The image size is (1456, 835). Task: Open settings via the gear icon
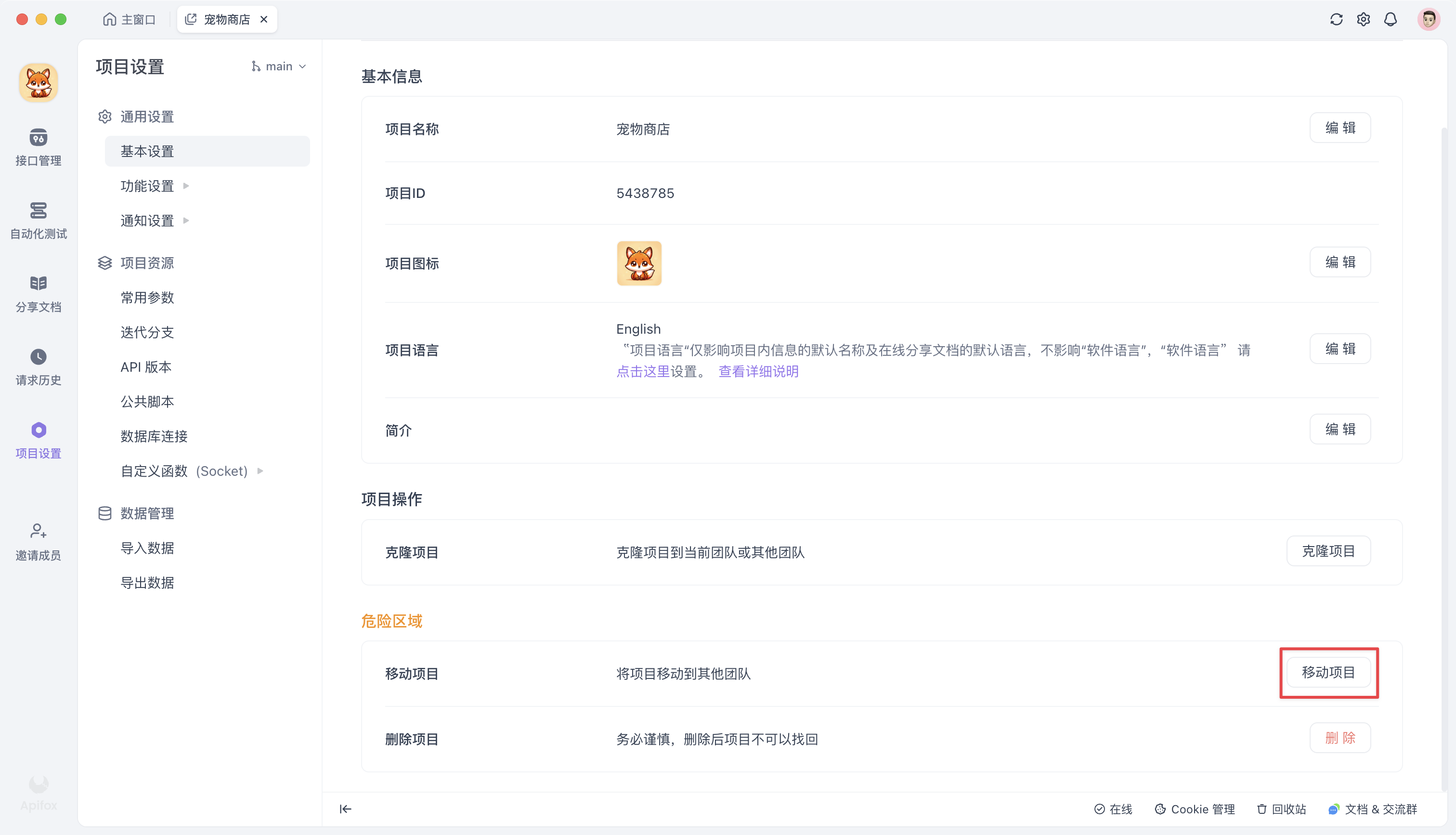point(1364,19)
